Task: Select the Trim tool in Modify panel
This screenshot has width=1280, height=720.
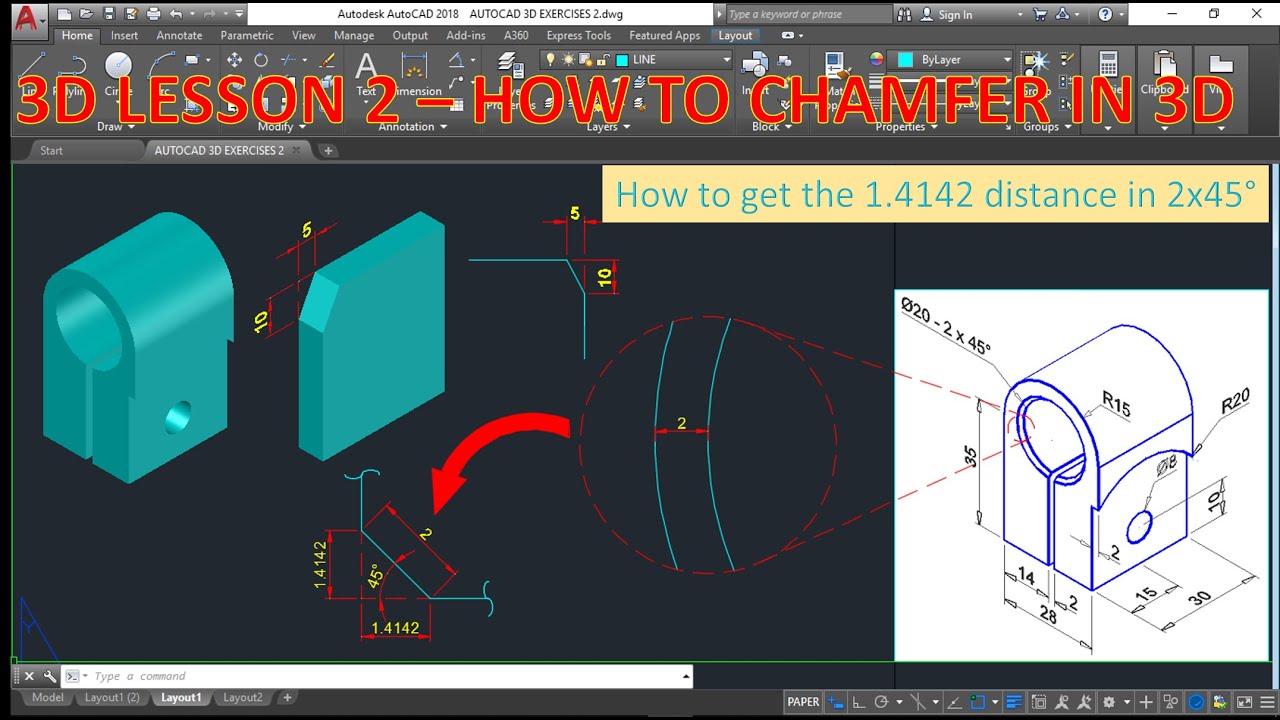Action: (x=289, y=60)
